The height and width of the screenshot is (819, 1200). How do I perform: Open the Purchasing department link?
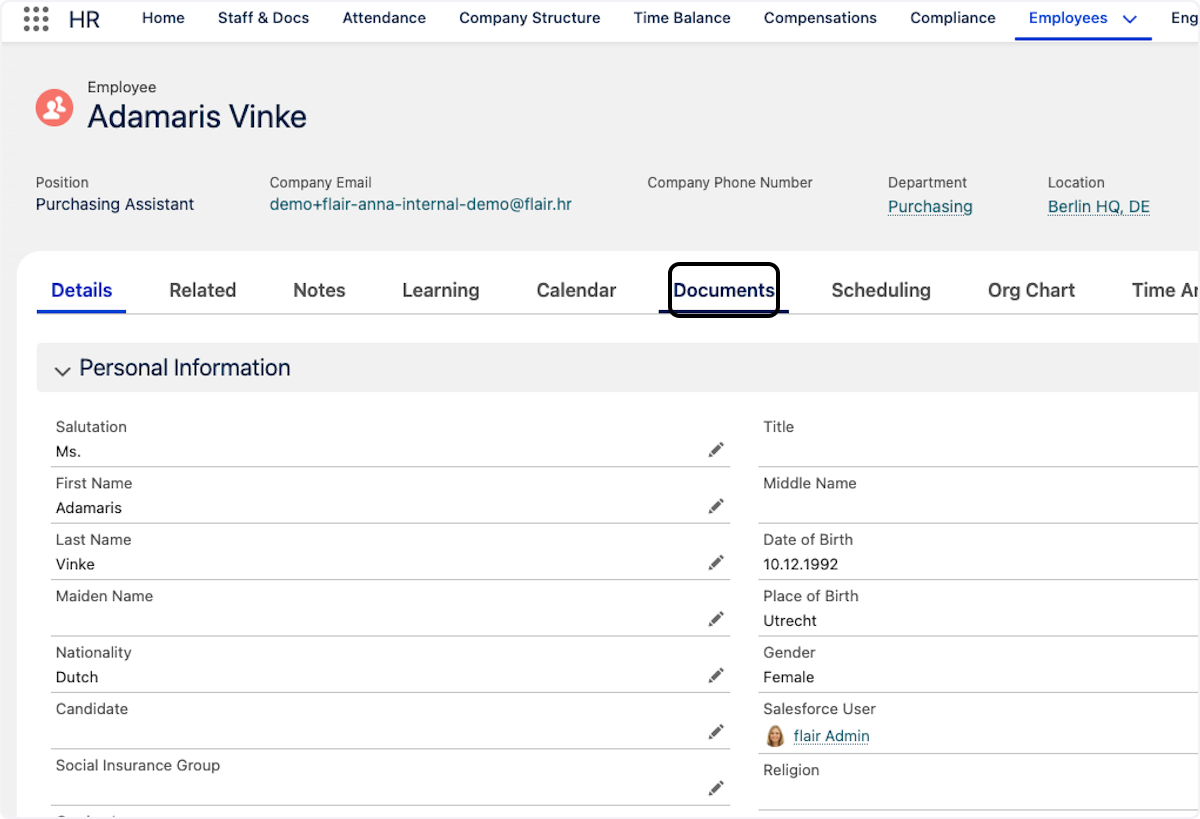tap(930, 207)
